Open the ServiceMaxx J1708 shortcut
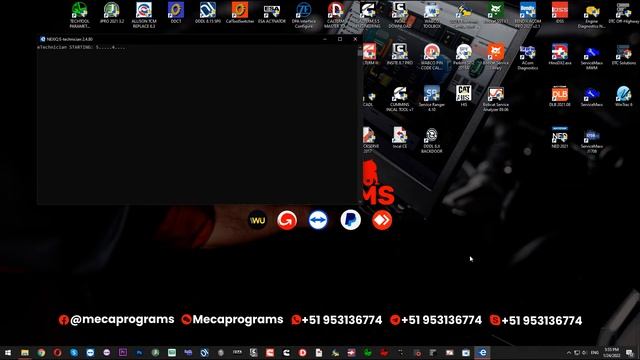The image size is (640, 360). click(591, 140)
